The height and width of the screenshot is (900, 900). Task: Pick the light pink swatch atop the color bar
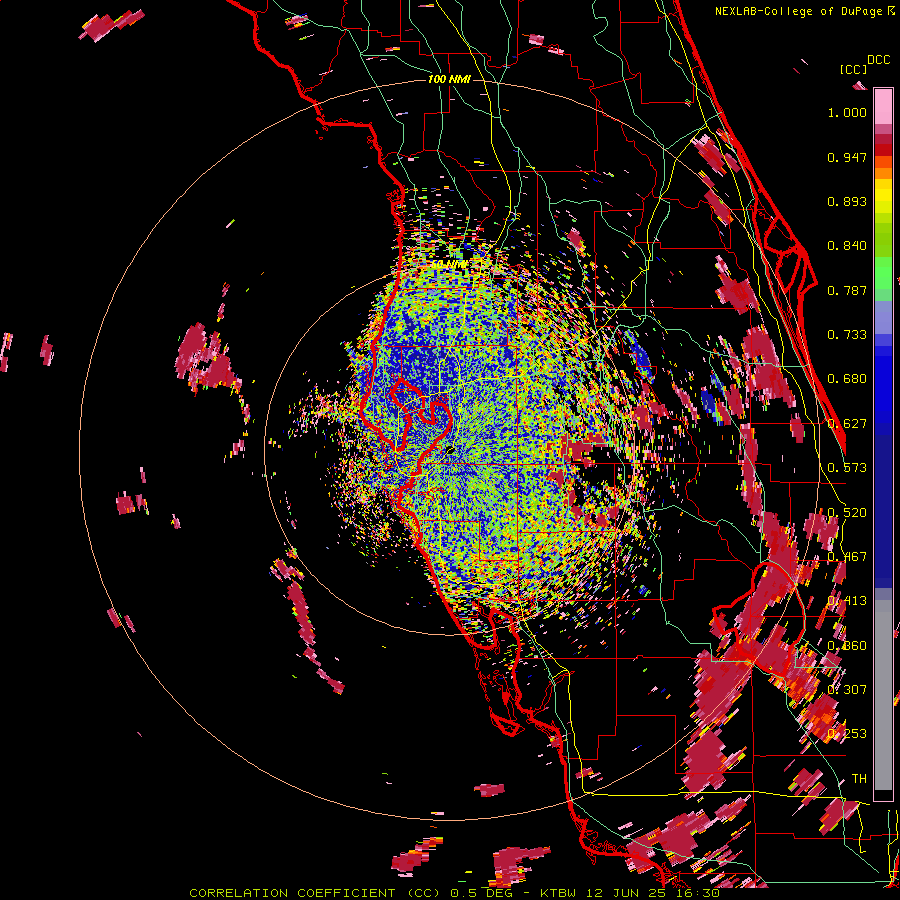(x=883, y=107)
